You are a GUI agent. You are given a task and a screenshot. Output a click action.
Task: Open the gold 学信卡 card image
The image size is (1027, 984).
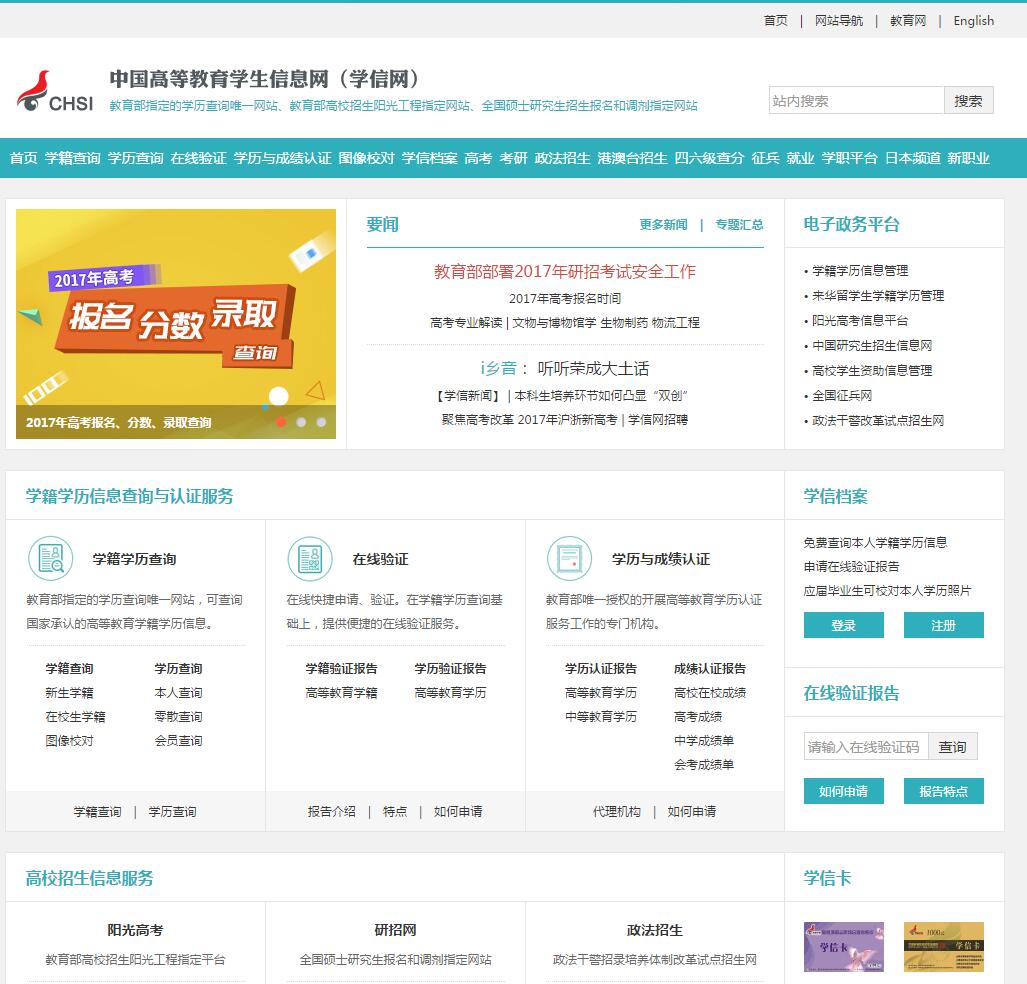[943, 947]
